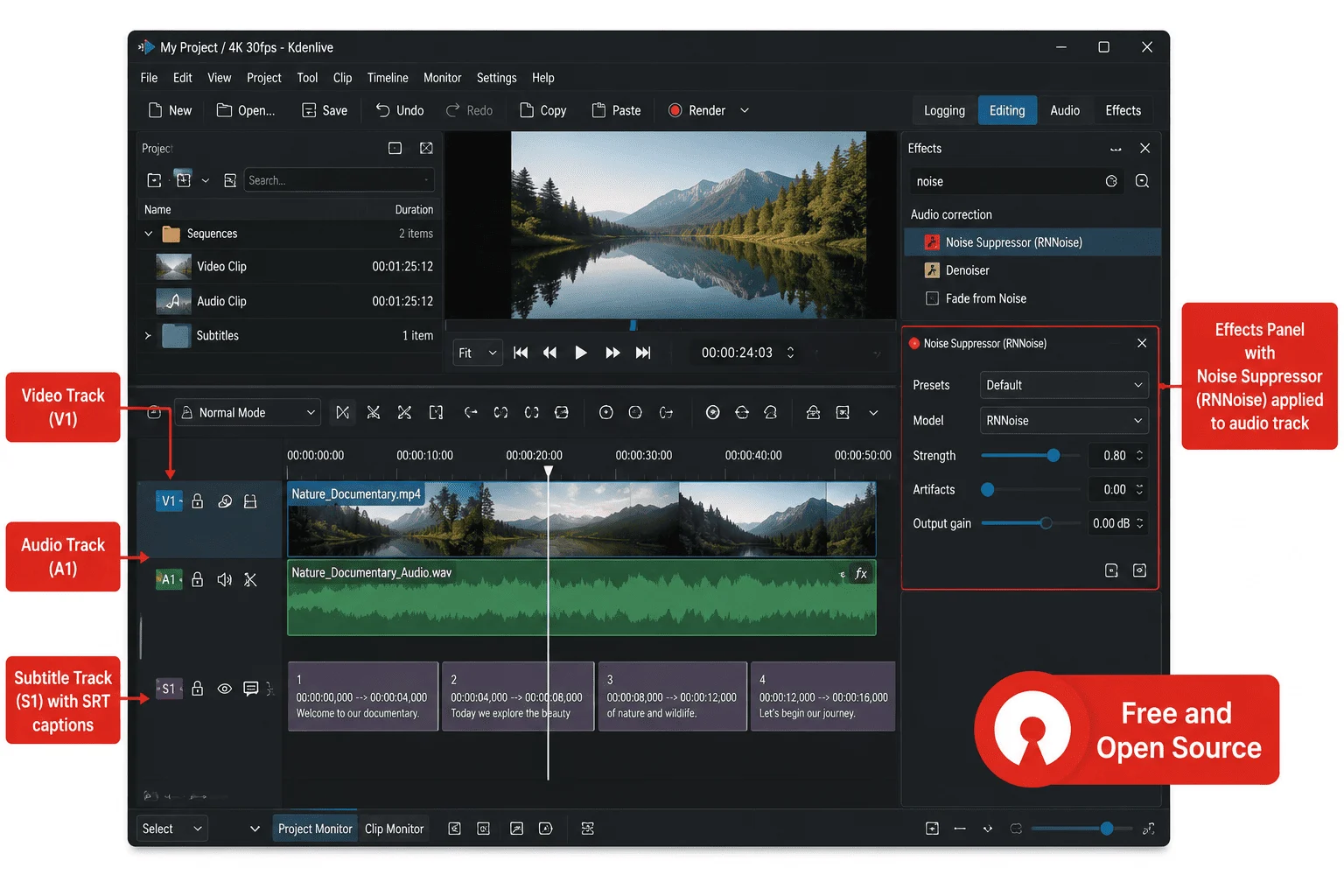The height and width of the screenshot is (896, 1344).
Task: Toggle the red enable dot of Noise Suppressor
Action: click(x=914, y=343)
